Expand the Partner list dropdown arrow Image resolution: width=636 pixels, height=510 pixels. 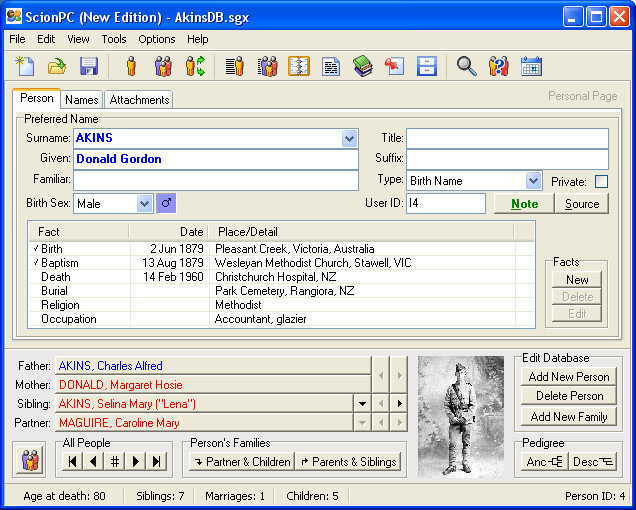tap(362, 423)
